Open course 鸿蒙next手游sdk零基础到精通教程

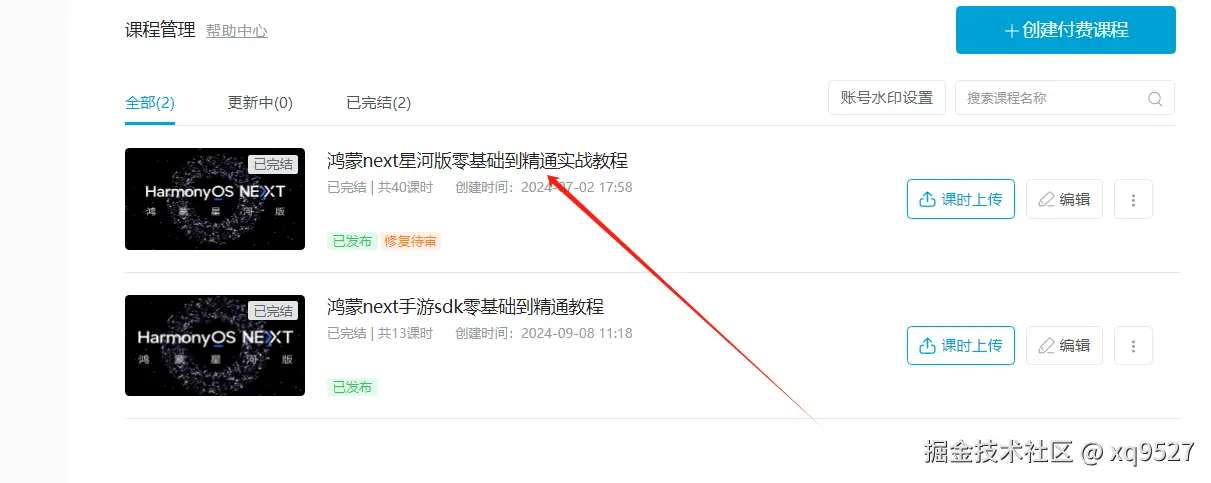(466, 306)
